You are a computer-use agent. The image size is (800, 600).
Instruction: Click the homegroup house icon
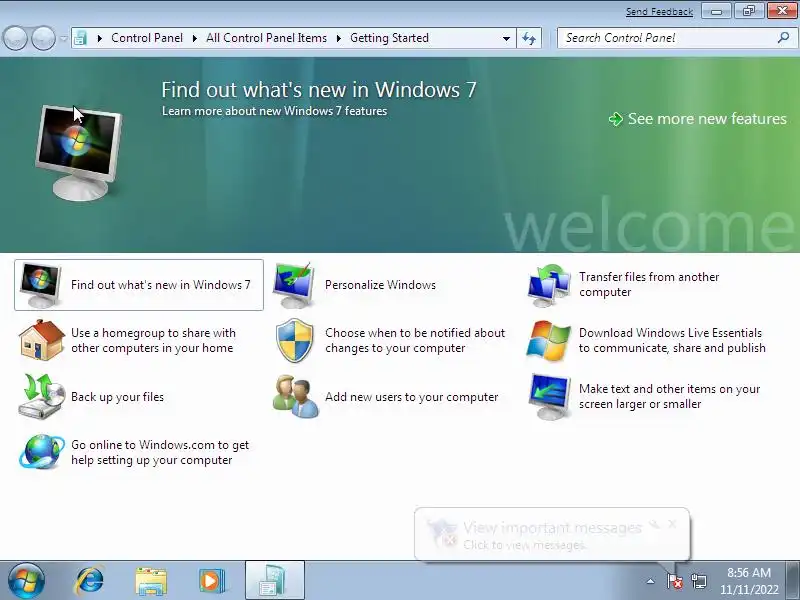[x=41, y=340]
